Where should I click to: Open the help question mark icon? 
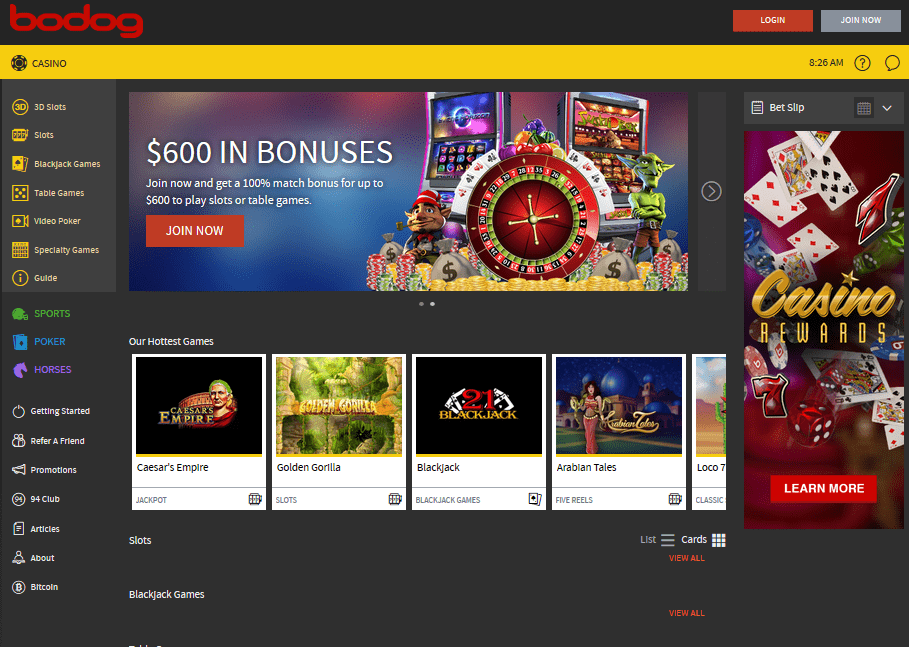862,63
